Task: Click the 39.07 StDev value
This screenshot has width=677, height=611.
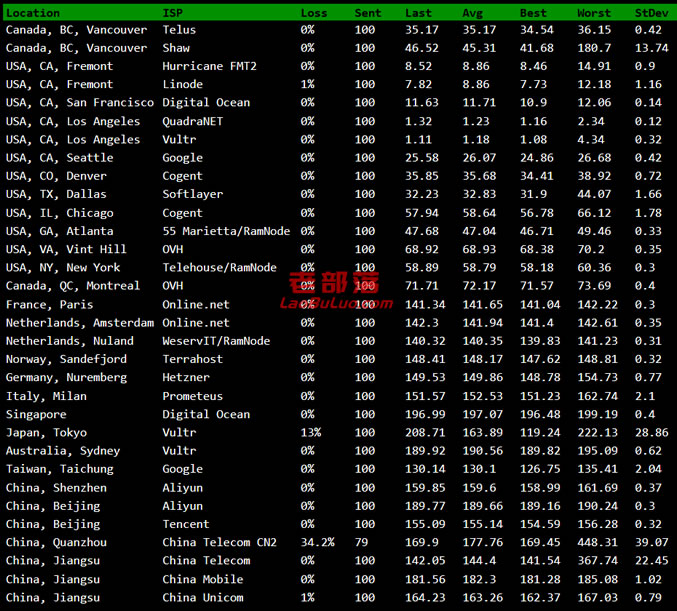Action: [x=652, y=542]
